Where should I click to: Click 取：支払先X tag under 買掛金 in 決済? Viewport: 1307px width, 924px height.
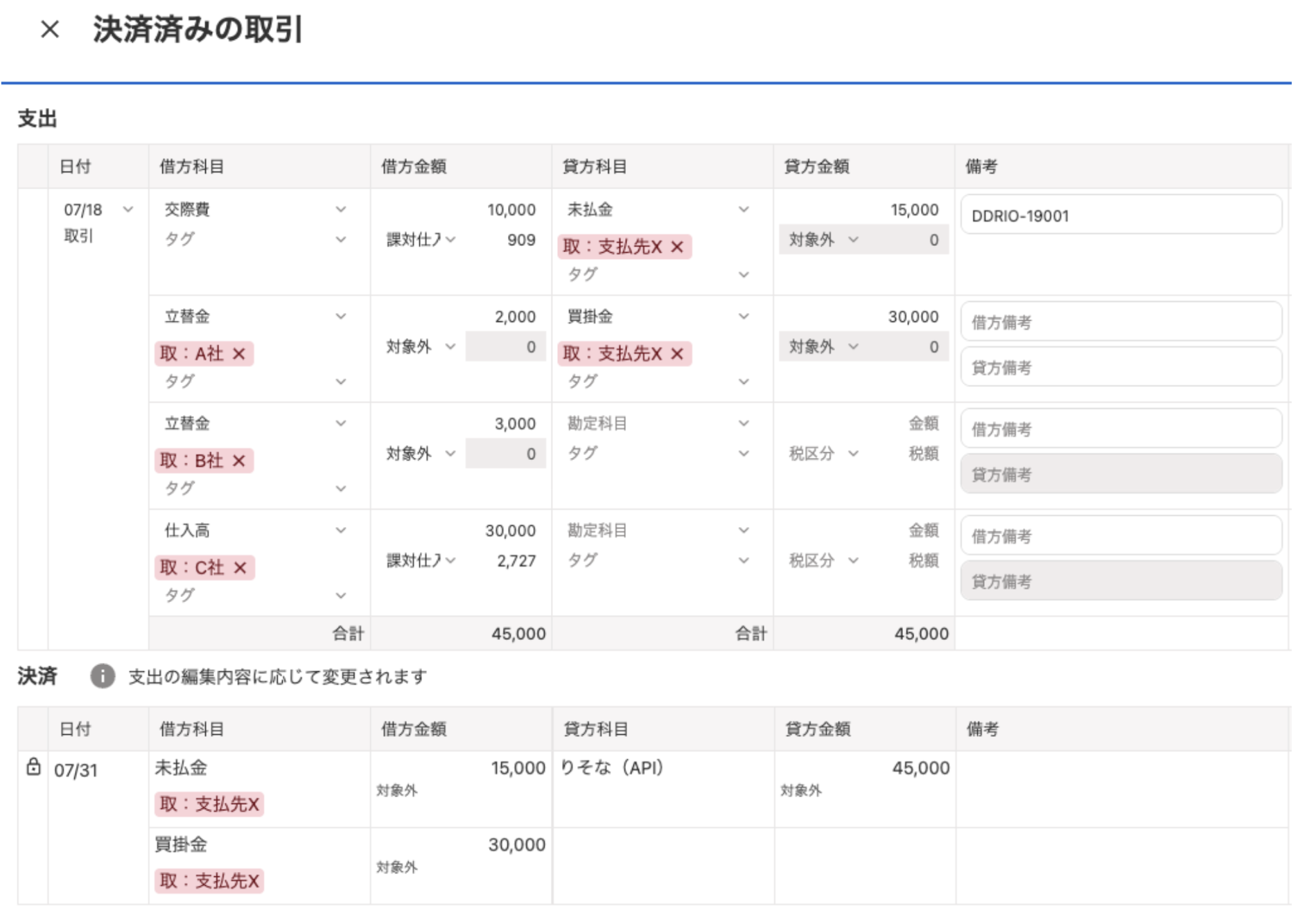pyautogui.click(x=209, y=881)
